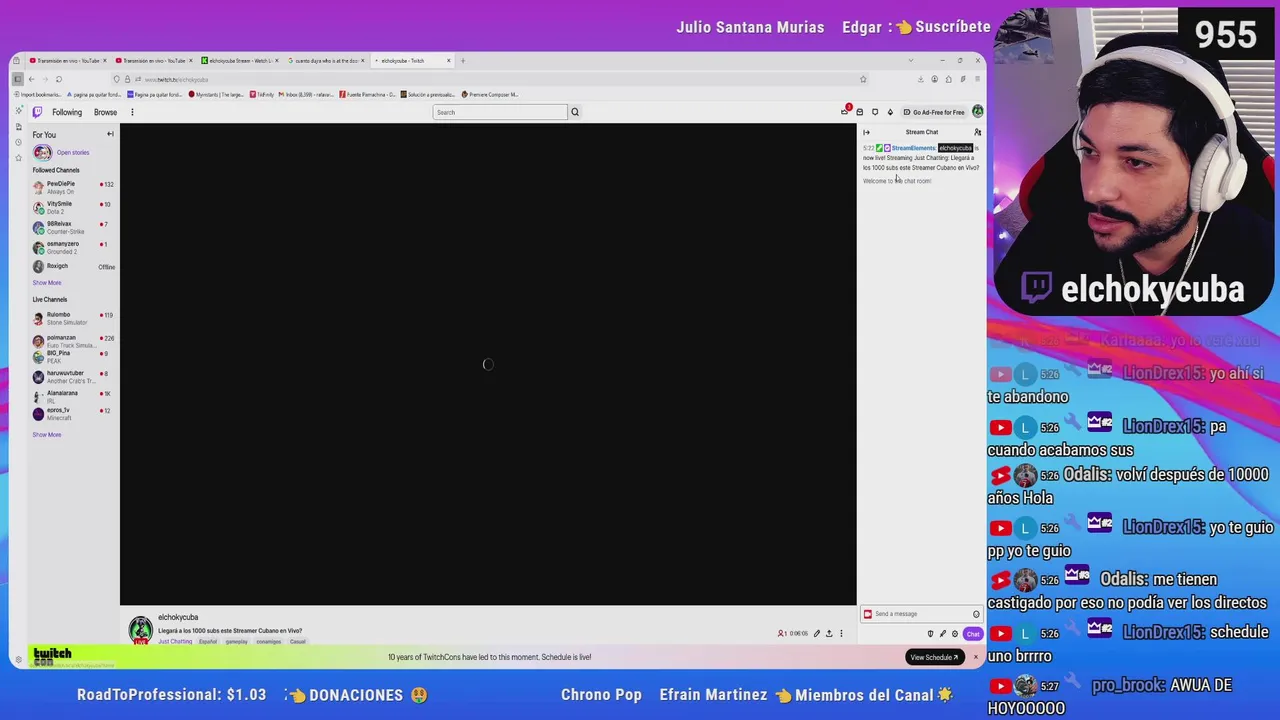The height and width of the screenshot is (720, 1280).
Task: Open Twitch home via the purple logo
Action: (x=37, y=112)
